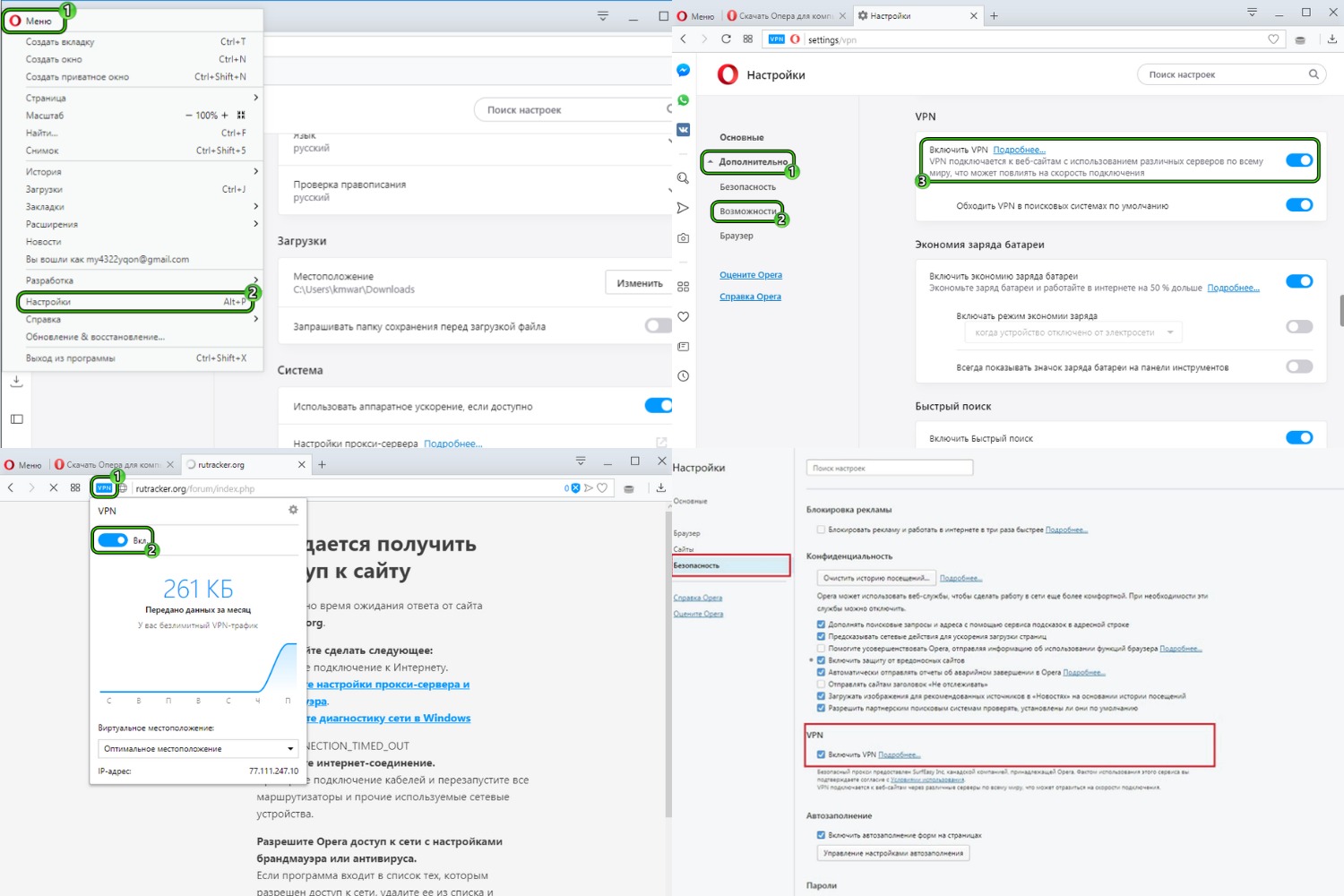Screen dimensions: 1344x896
Task: Enable Включать режим экономии заряда switch
Action: pos(1299,326)
